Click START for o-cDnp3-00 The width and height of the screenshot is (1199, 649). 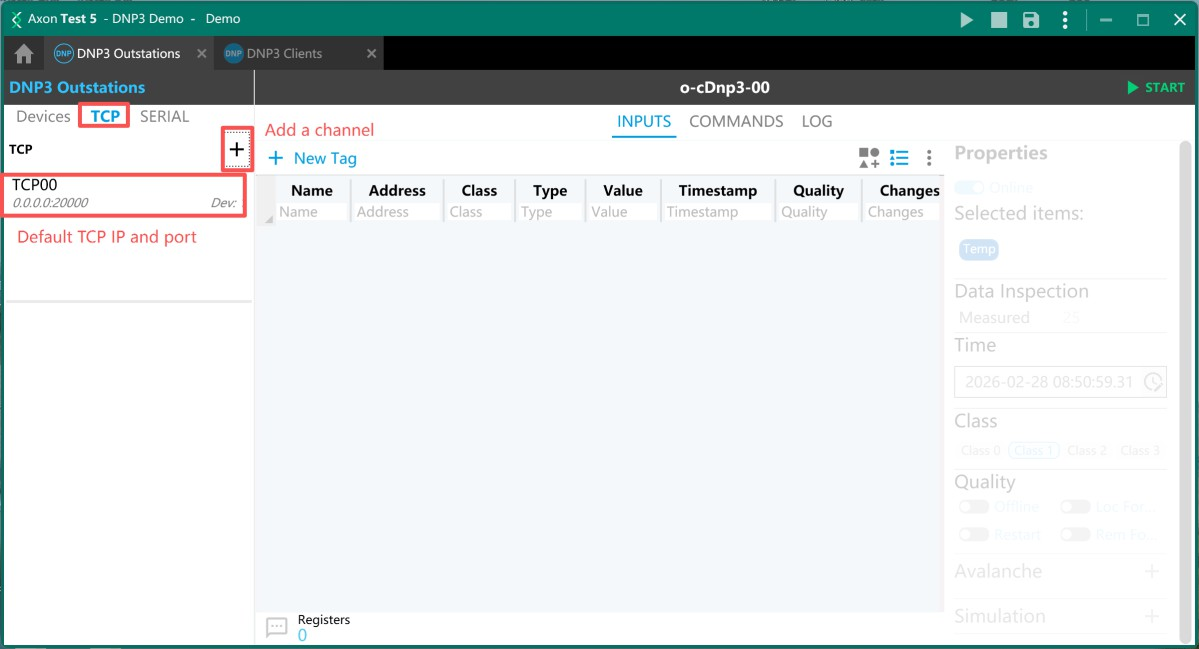(1155, 88)
